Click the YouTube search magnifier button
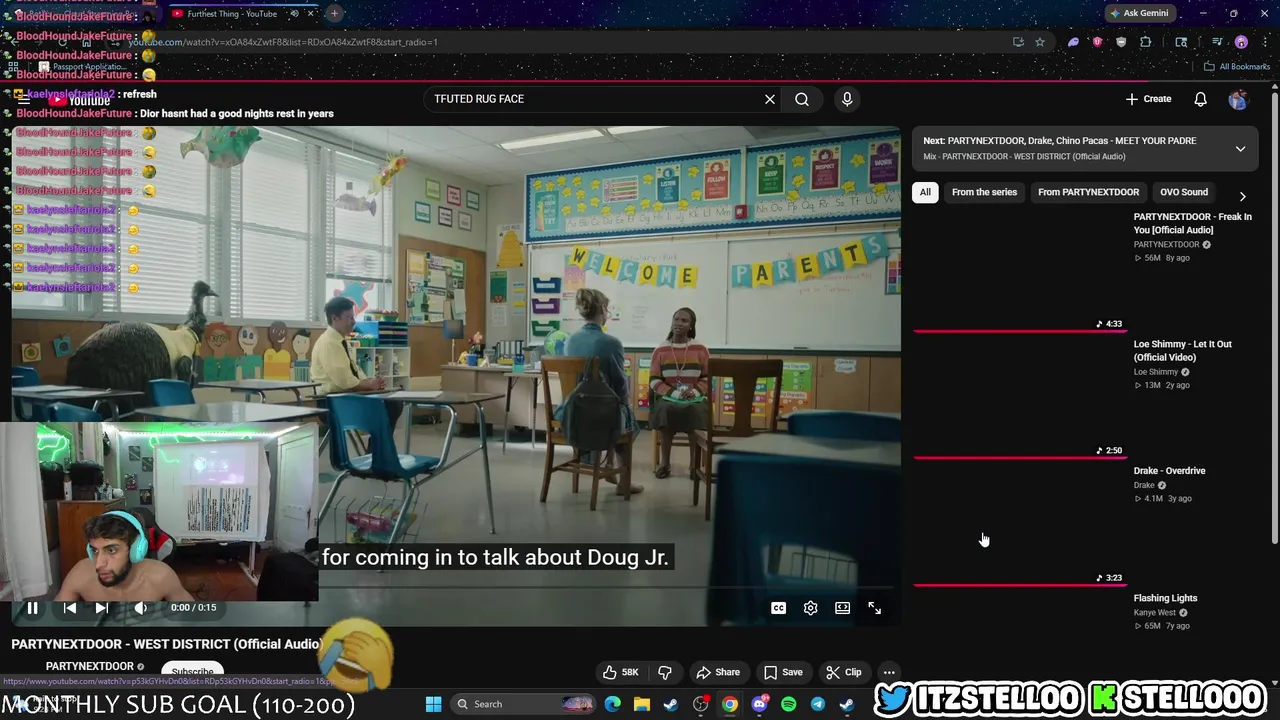Image resolution: width=1280 pixels, height=720 pixels. pos(802,99)
